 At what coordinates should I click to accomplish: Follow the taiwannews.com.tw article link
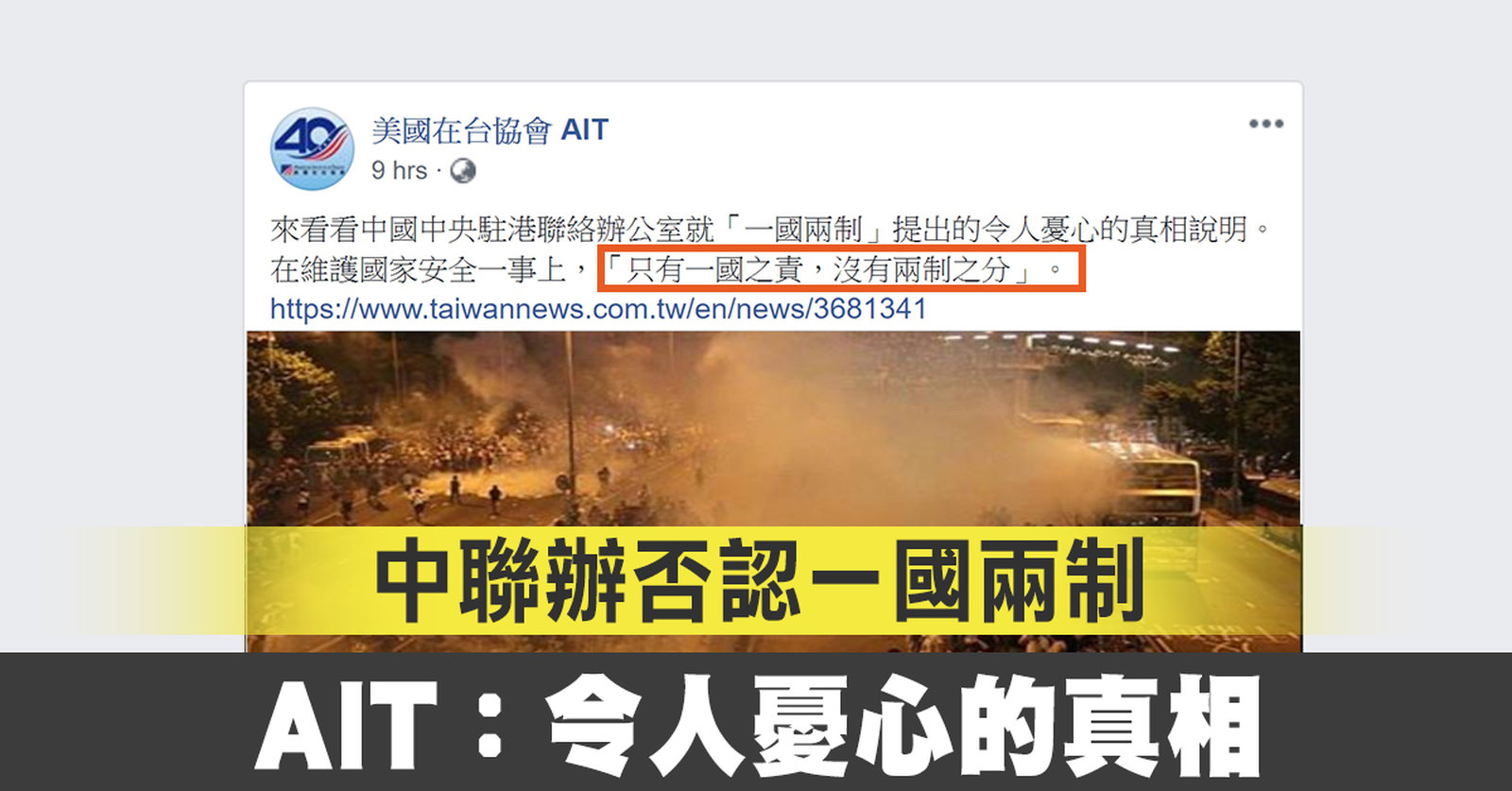[x=598, y=309]
